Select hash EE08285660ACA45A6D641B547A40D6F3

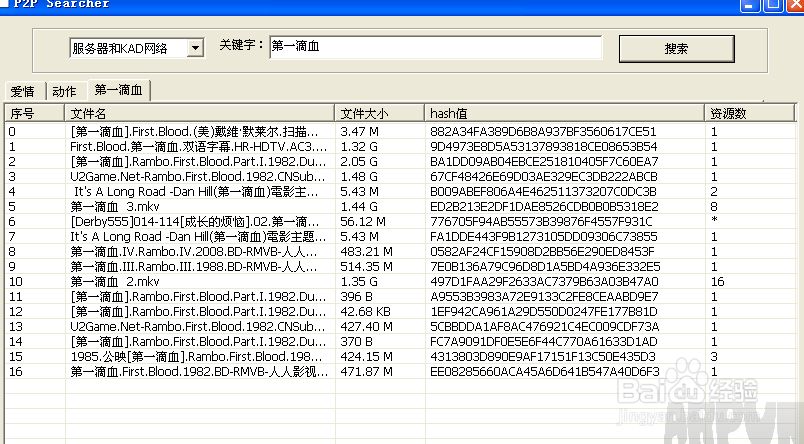(x=545, y=372)
